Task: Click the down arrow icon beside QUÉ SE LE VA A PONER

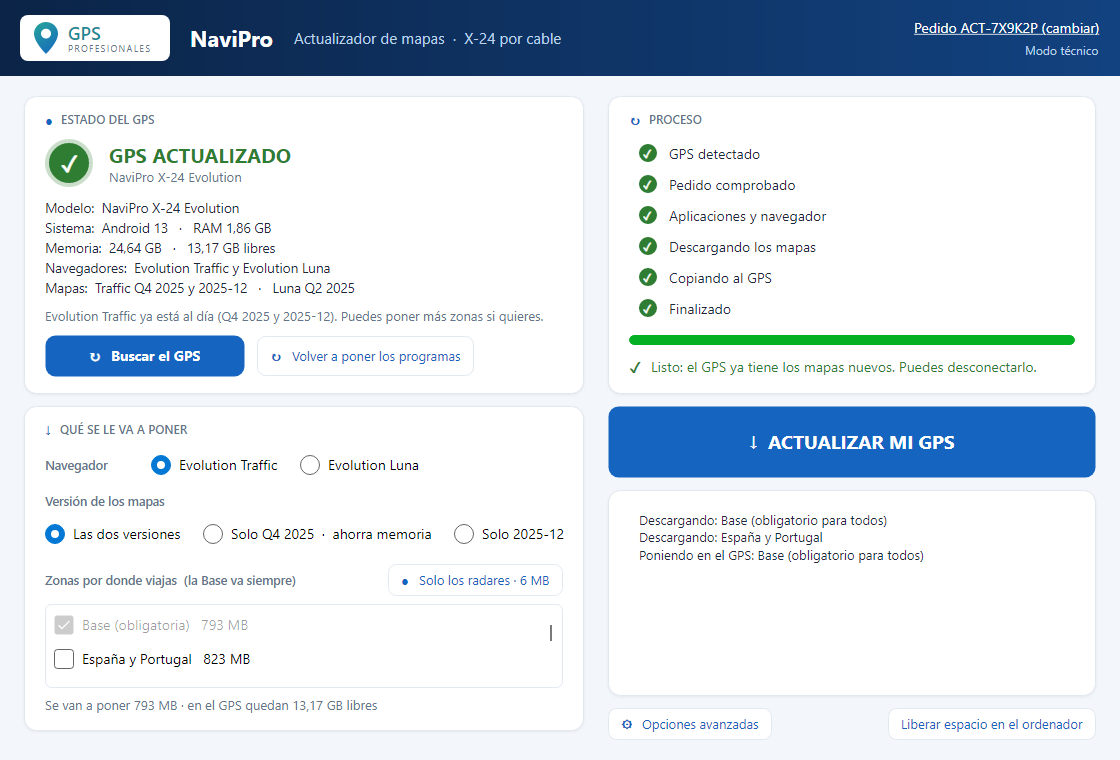Action: (x=48, y=430)
